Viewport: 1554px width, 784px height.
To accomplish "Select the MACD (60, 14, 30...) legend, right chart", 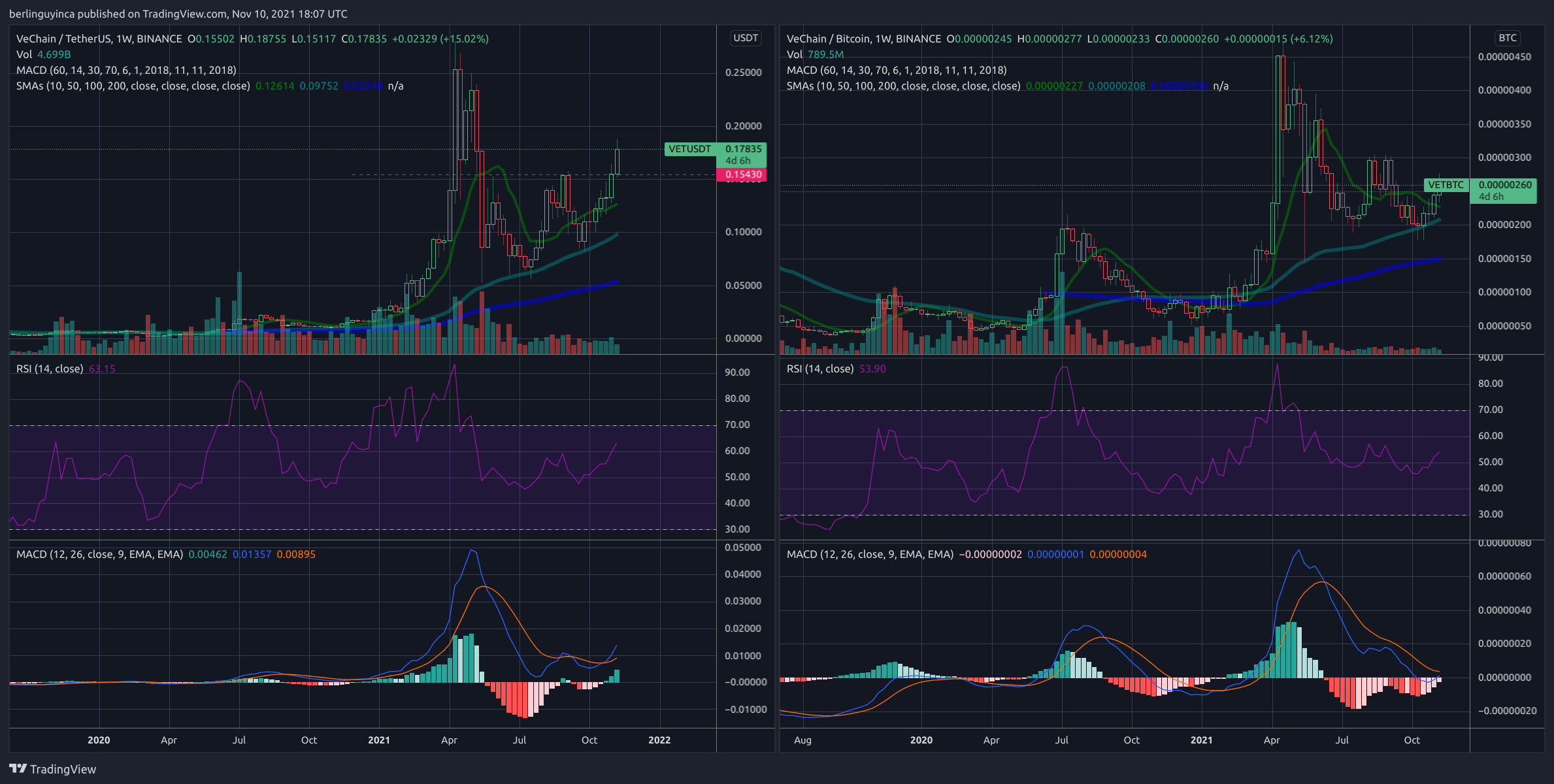I will point(897,70).
